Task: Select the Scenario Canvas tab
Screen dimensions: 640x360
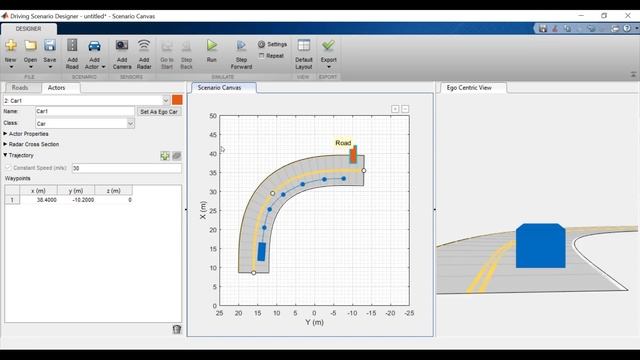Action: click(x=220, y=88)
